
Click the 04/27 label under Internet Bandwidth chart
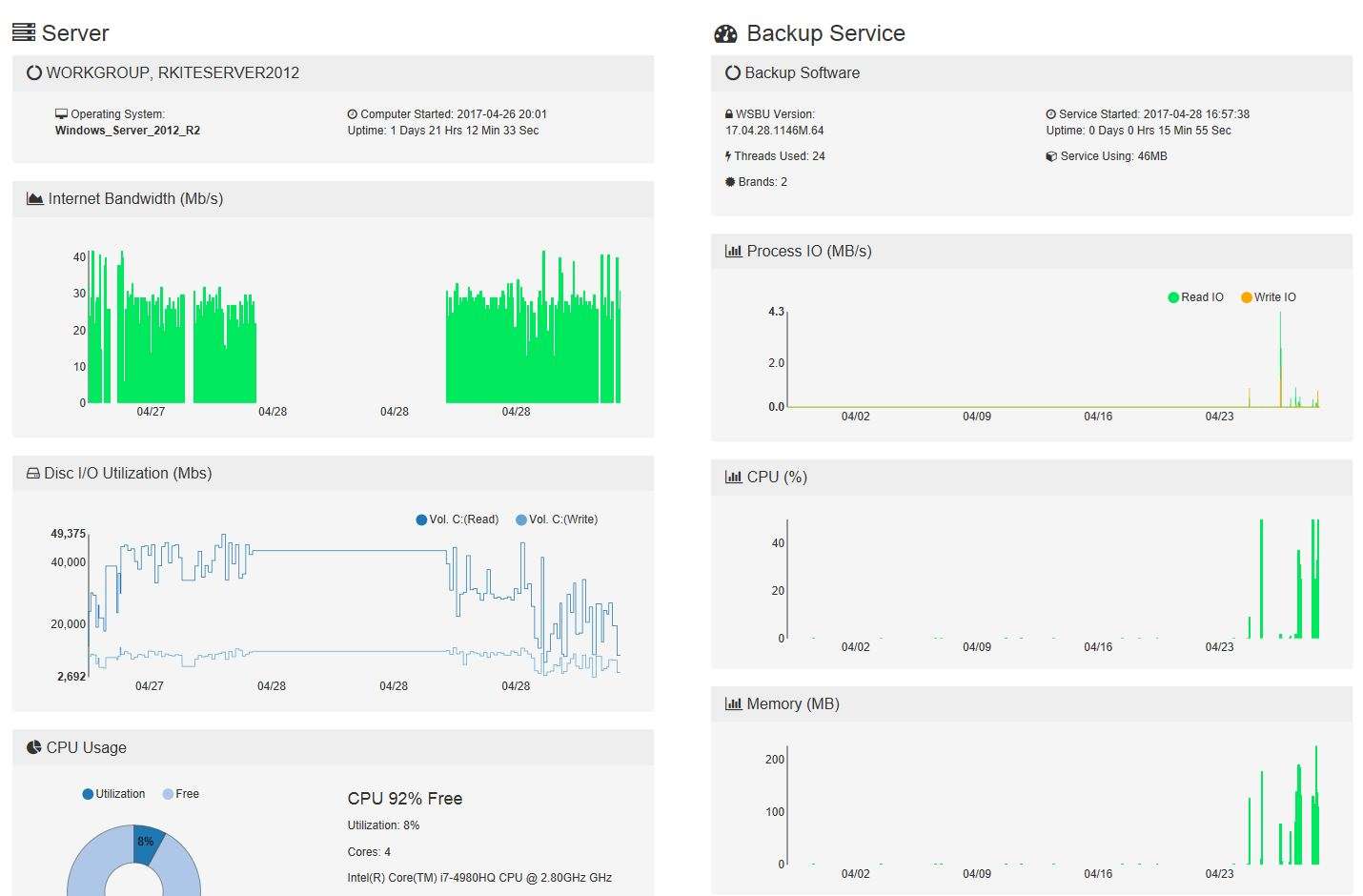click(x=151, y=412)
